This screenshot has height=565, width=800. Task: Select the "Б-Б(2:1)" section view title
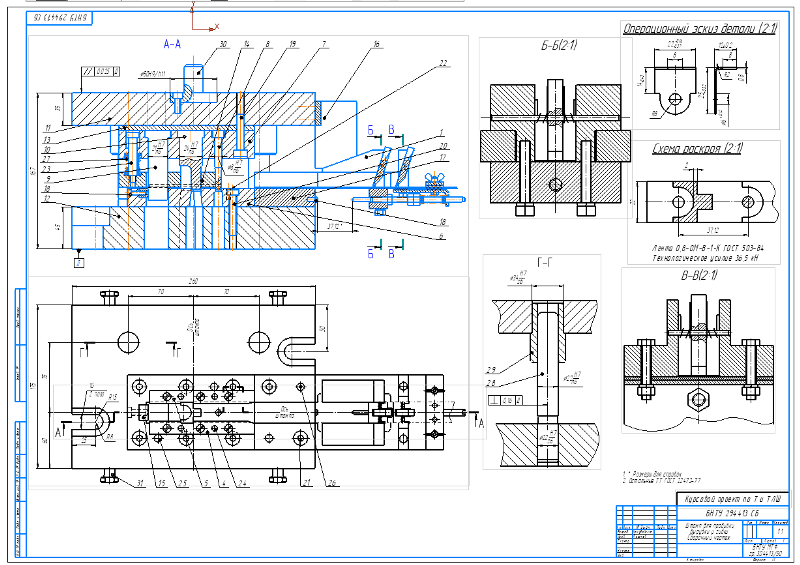pyautogui.click(x=559, y=45)
